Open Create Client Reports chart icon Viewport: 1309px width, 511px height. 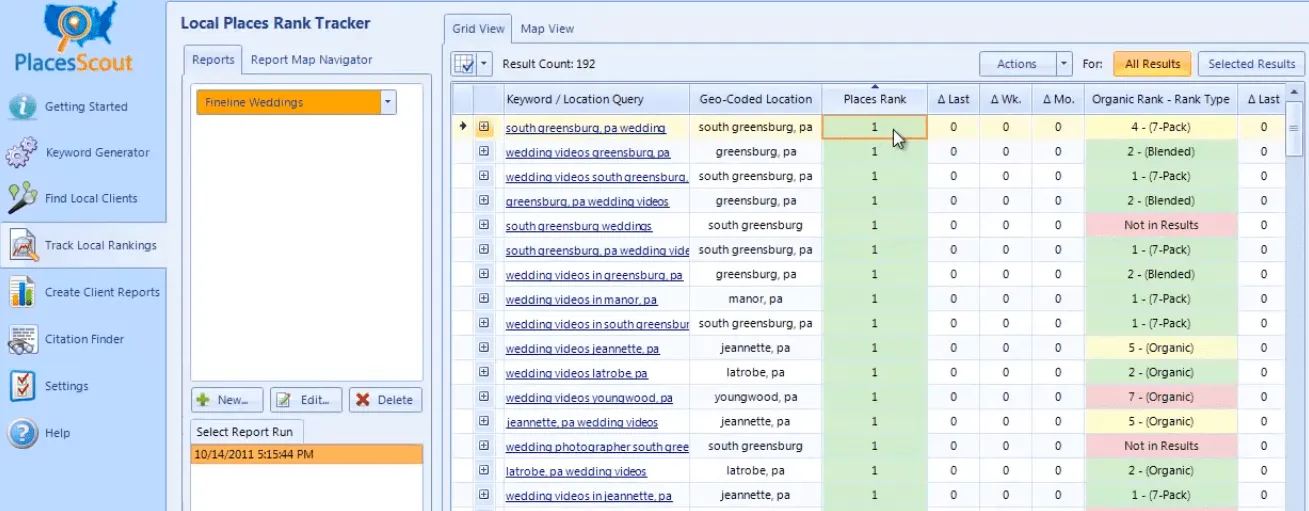[x=22, y=292]
